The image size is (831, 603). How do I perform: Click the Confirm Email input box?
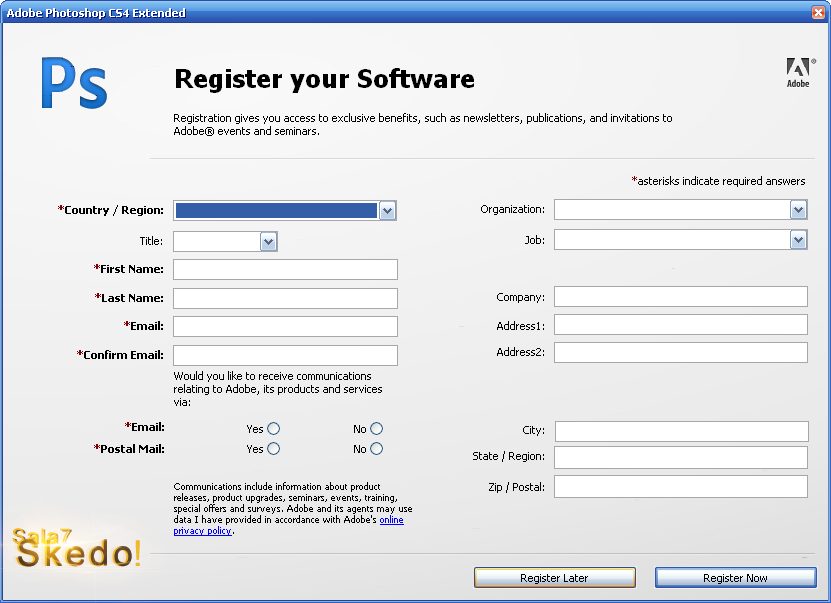tap(285, 355)
